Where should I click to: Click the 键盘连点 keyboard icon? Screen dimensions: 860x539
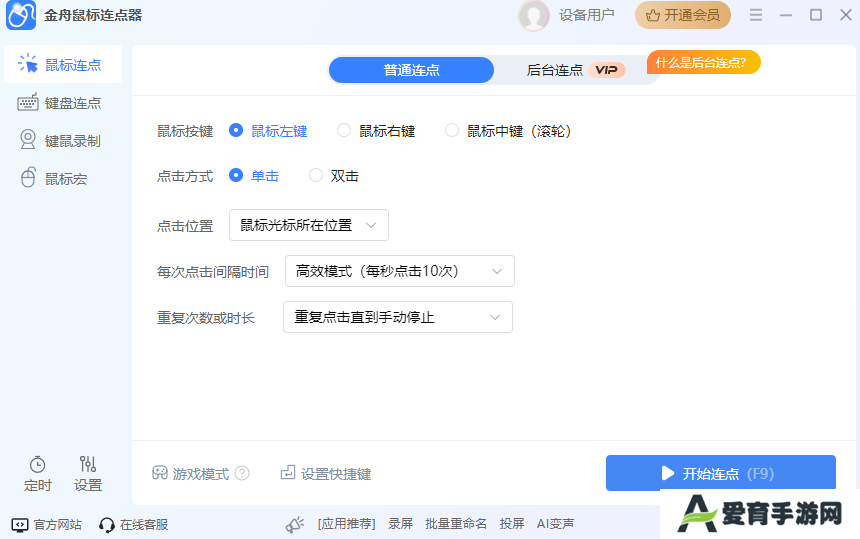[x=28, y=102]
